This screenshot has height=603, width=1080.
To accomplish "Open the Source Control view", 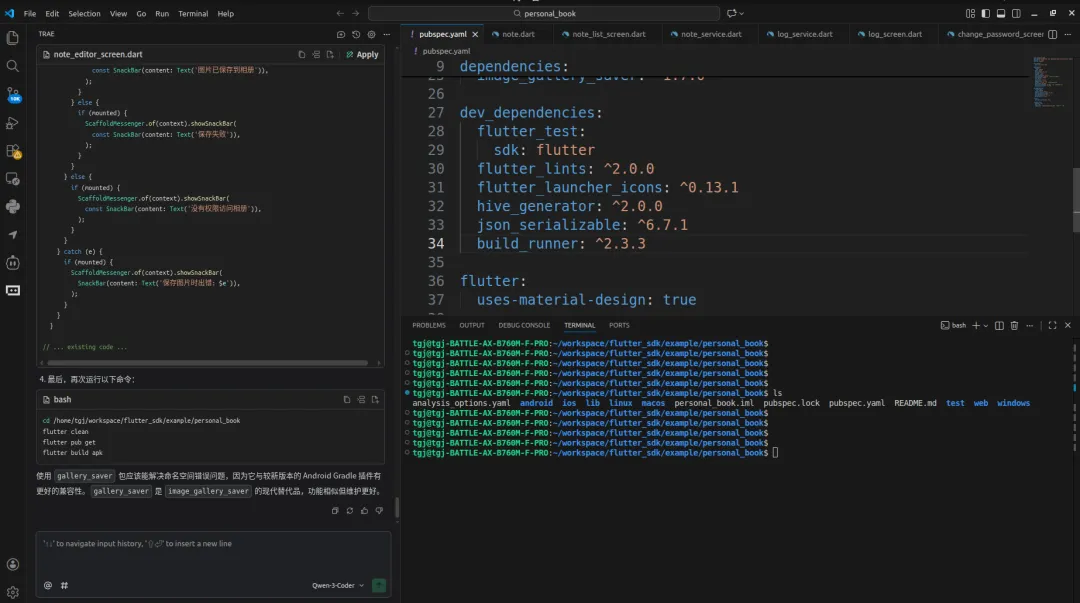I will pos(13,95).
